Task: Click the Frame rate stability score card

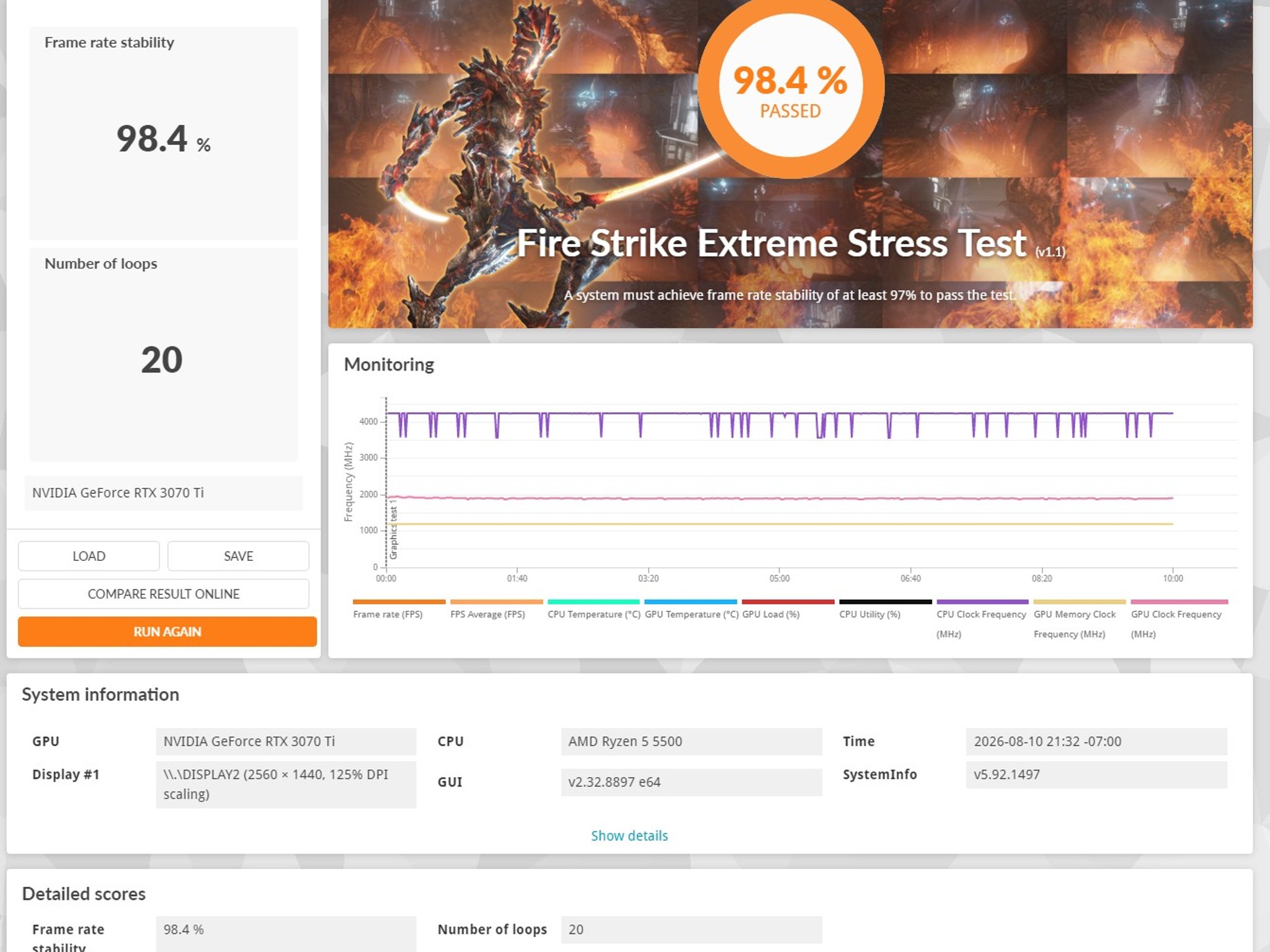Action: pos(164,133)
